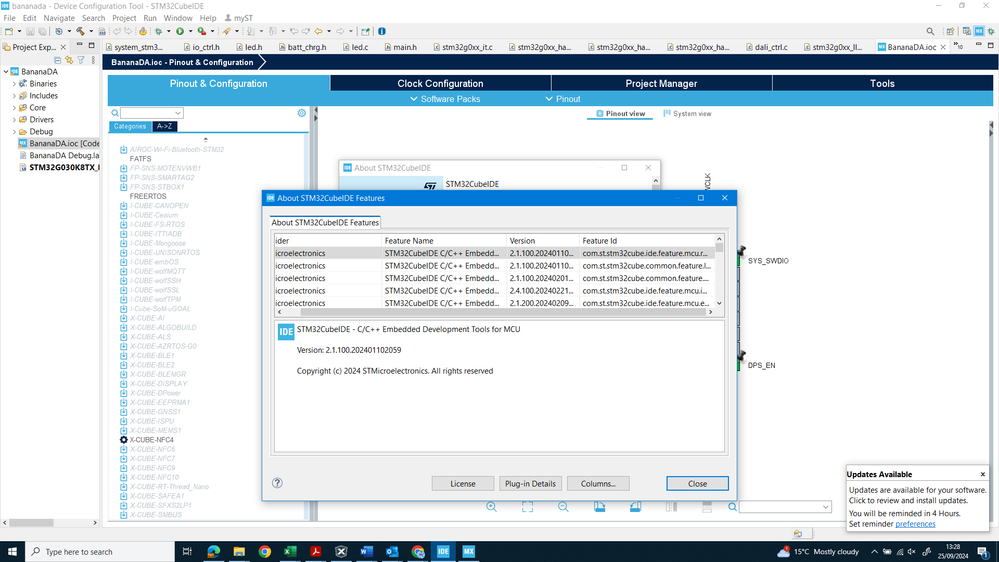Start debugging with the green bug icon

[x=159, y=31]
